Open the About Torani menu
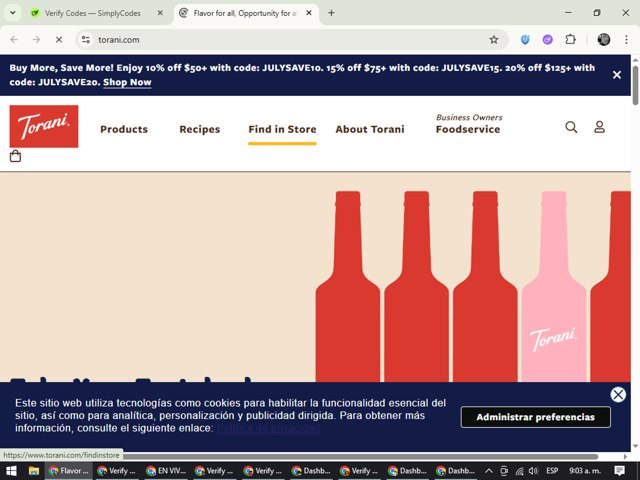 (x=370, y=129)
